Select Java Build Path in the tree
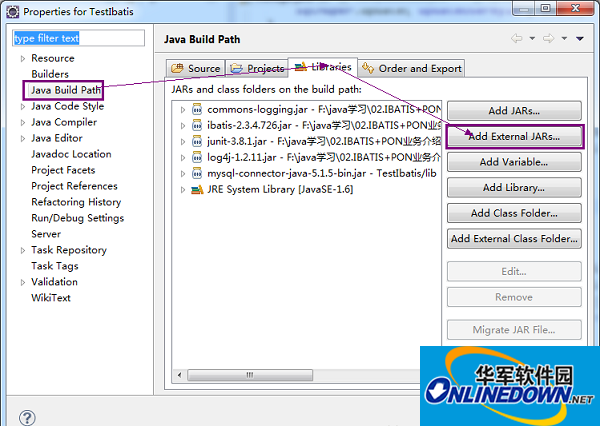This screenshot has width=600, height=426. coord(65,90)
